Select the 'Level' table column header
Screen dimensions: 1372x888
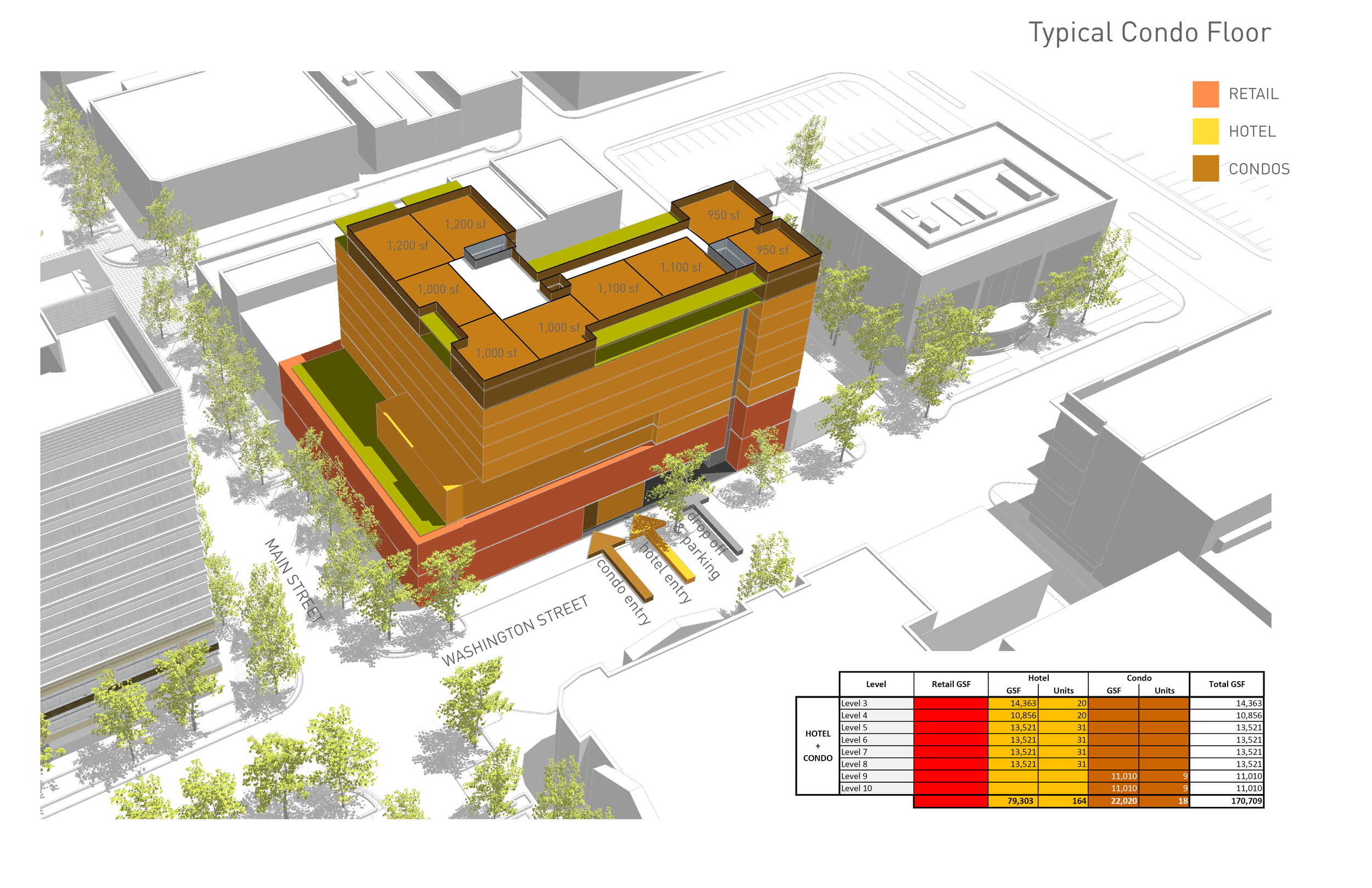(876, 684)
